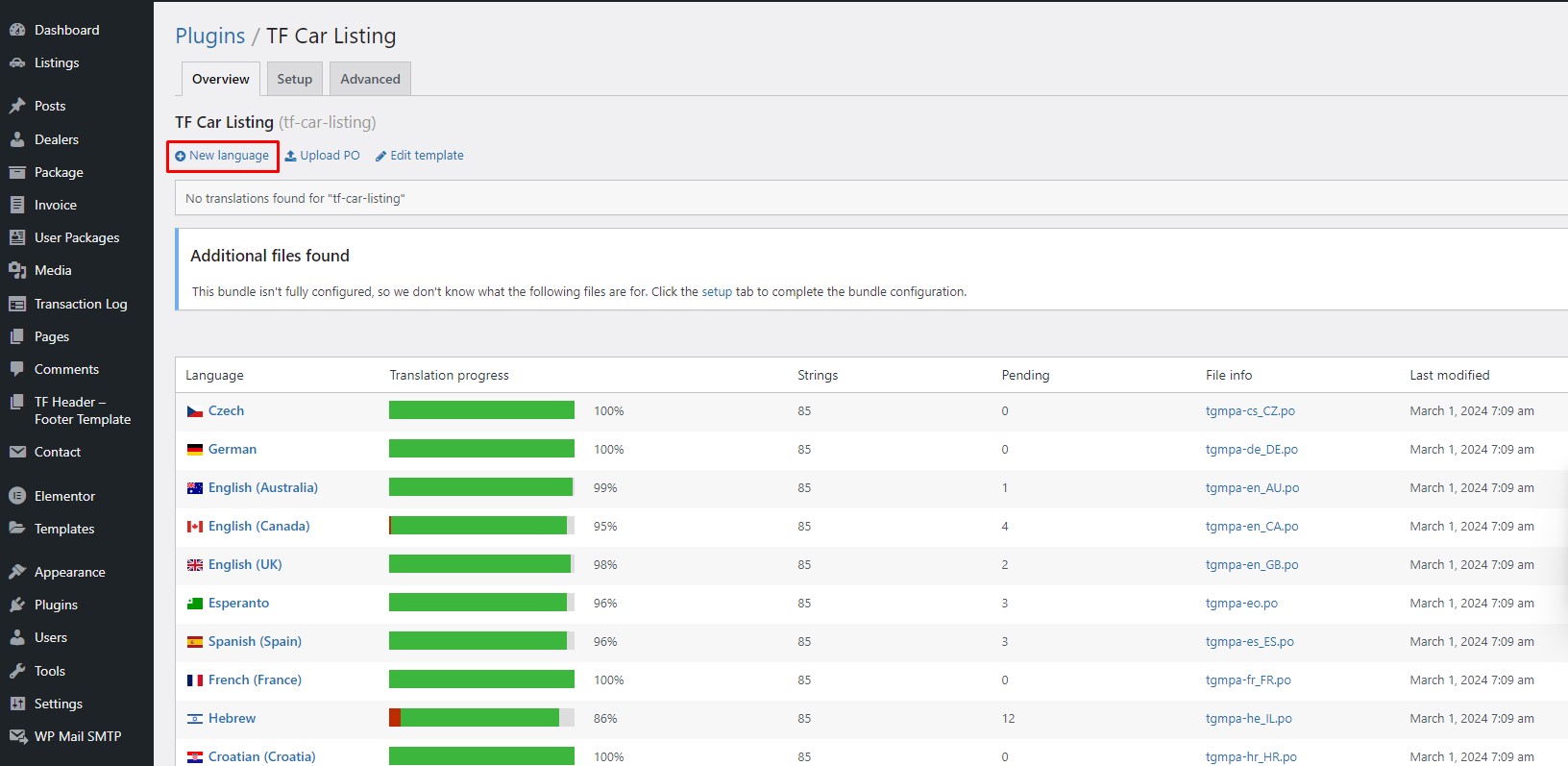This screenshot has width=1568, height=766.
Task: Click Edit template link
Action: point(420,156)
